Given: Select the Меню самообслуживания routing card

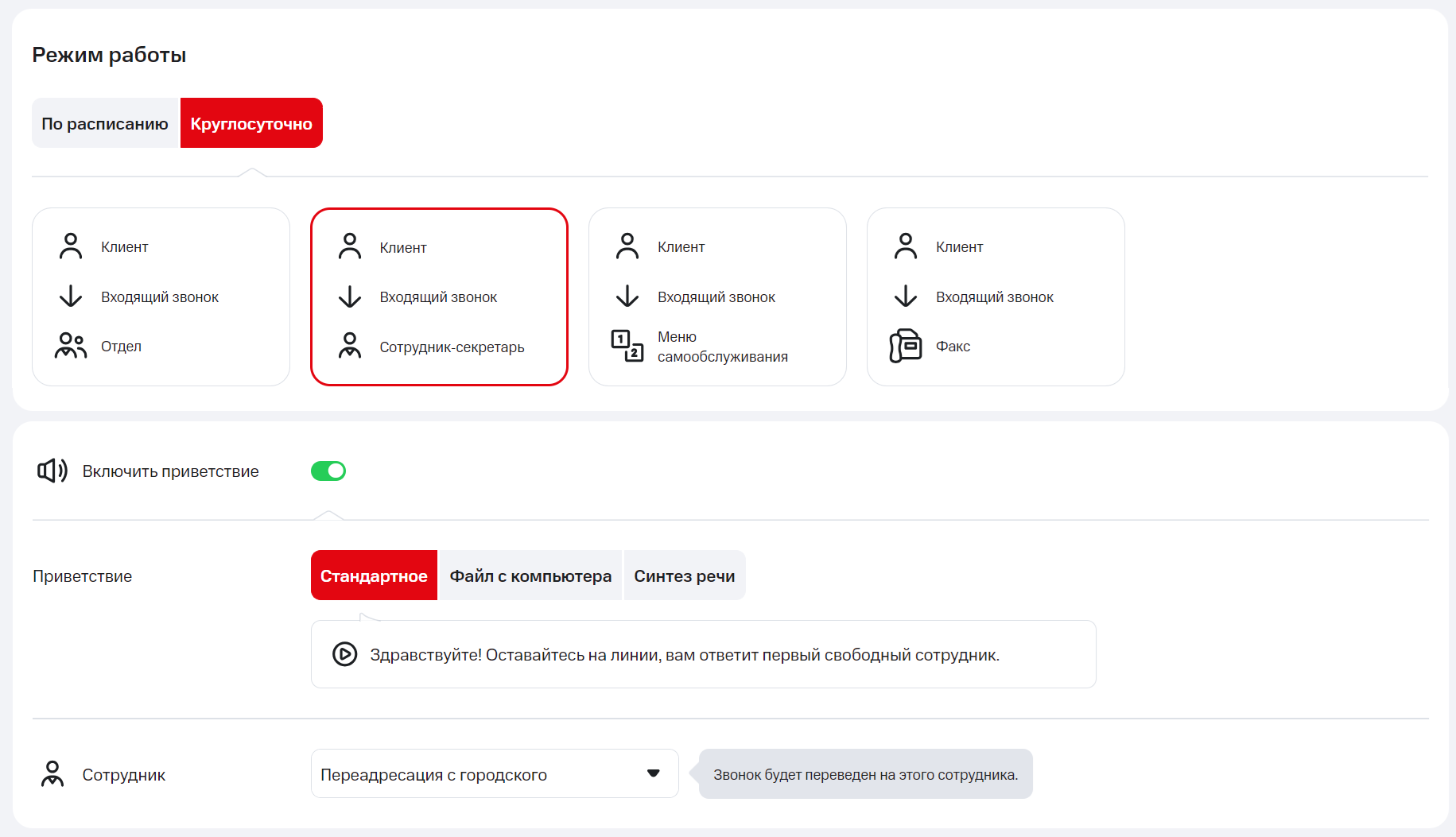Looking at the screenshot, I should (717, 296).
